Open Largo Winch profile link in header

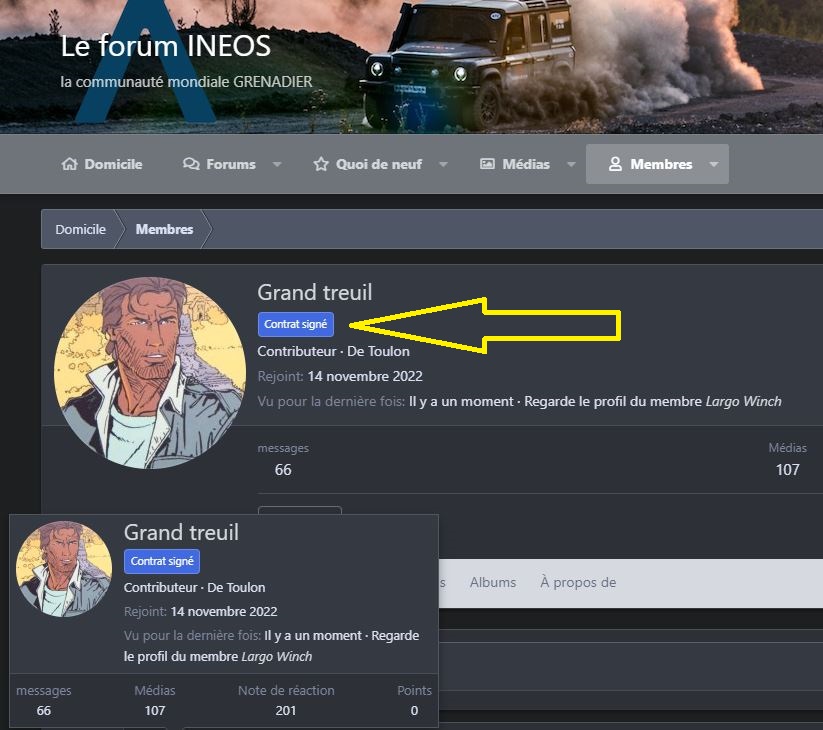pyautogui.click(x=743, y=401)
